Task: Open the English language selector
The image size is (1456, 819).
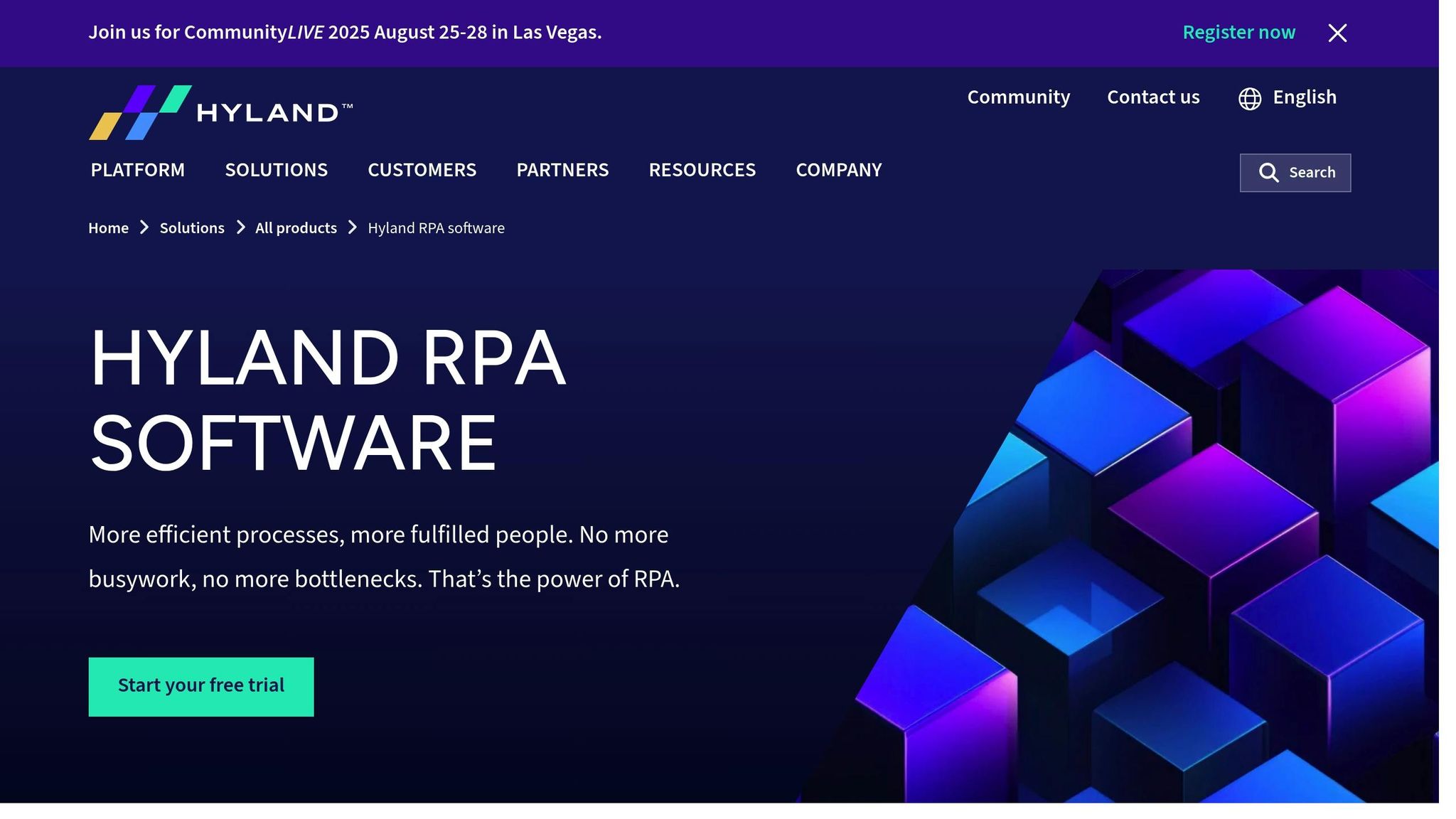Action: click(x=1304, y=97)
